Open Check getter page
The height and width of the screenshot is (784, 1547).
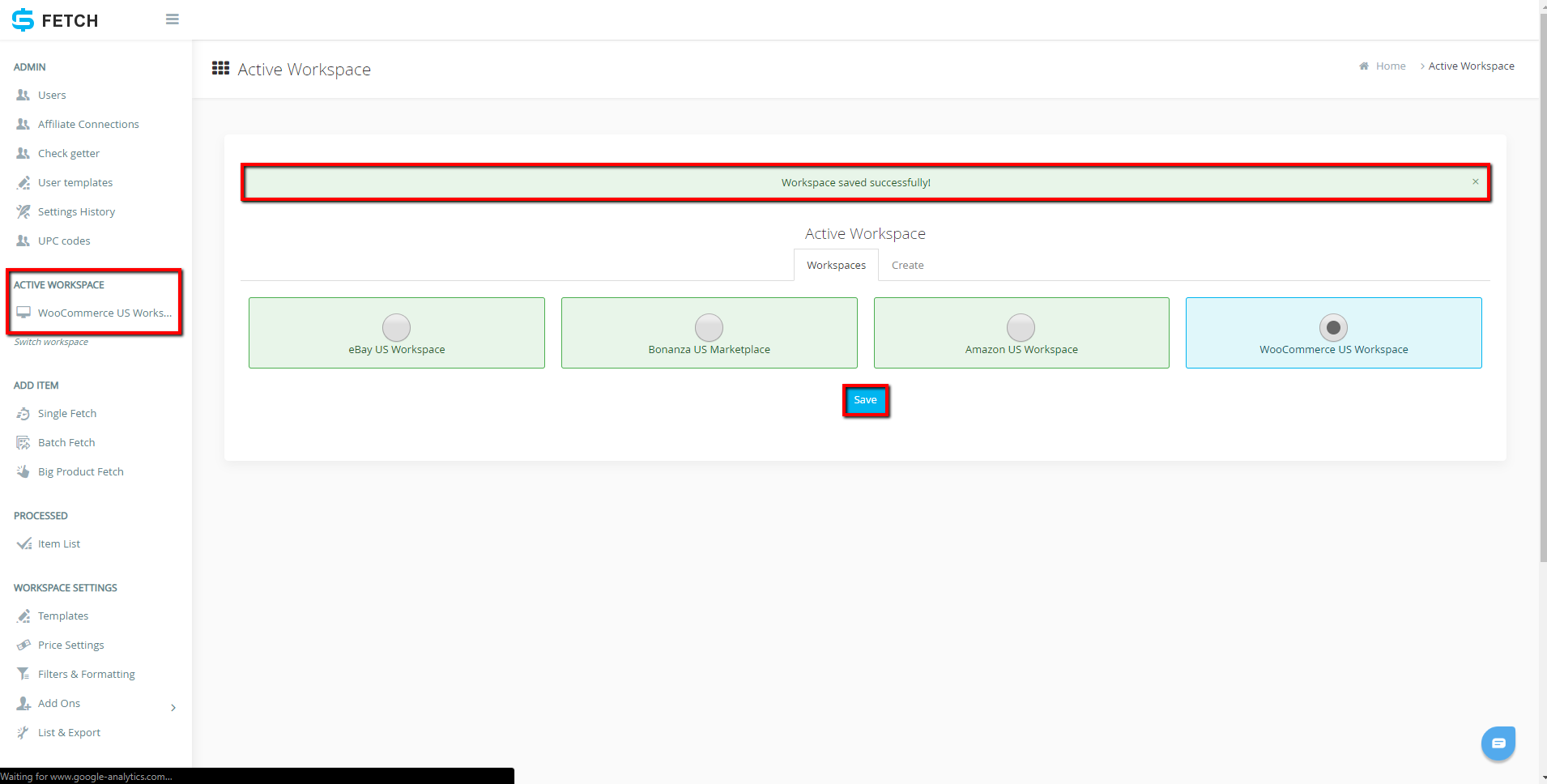69,153
